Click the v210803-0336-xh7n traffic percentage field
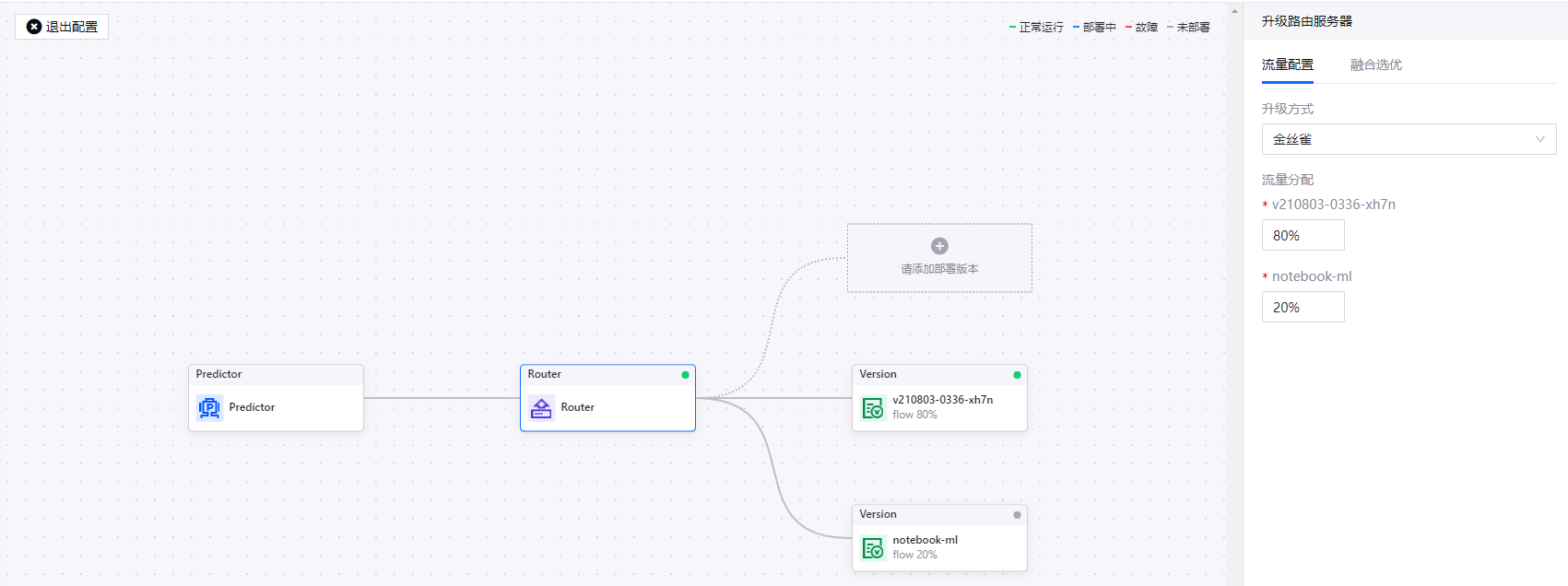1568x586 pixels. click(x=1303, y=236)
